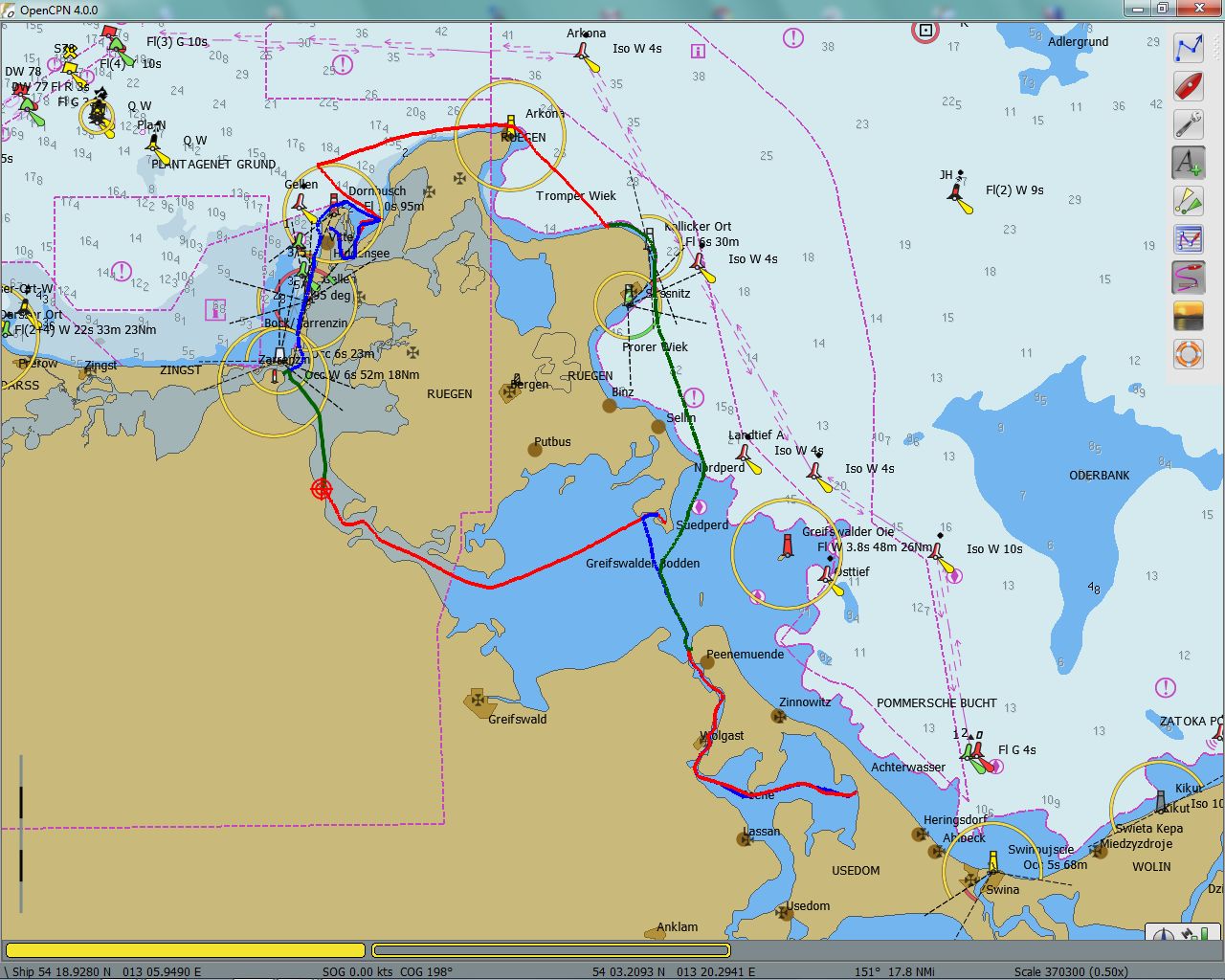1225x980 pixels.
Task: Select the Create Route tool
Action: [x=1188, y=48]
